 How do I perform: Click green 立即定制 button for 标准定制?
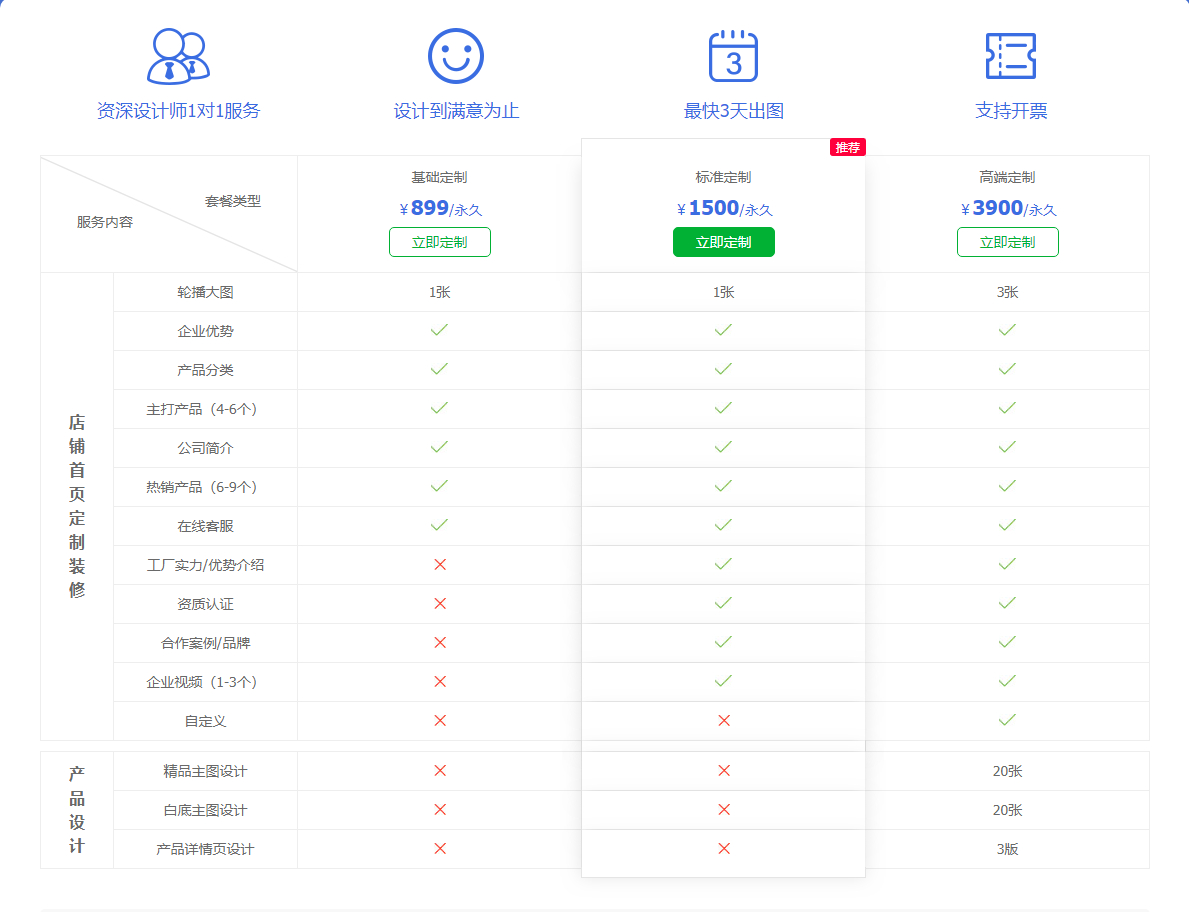click(x=723, y=242)
